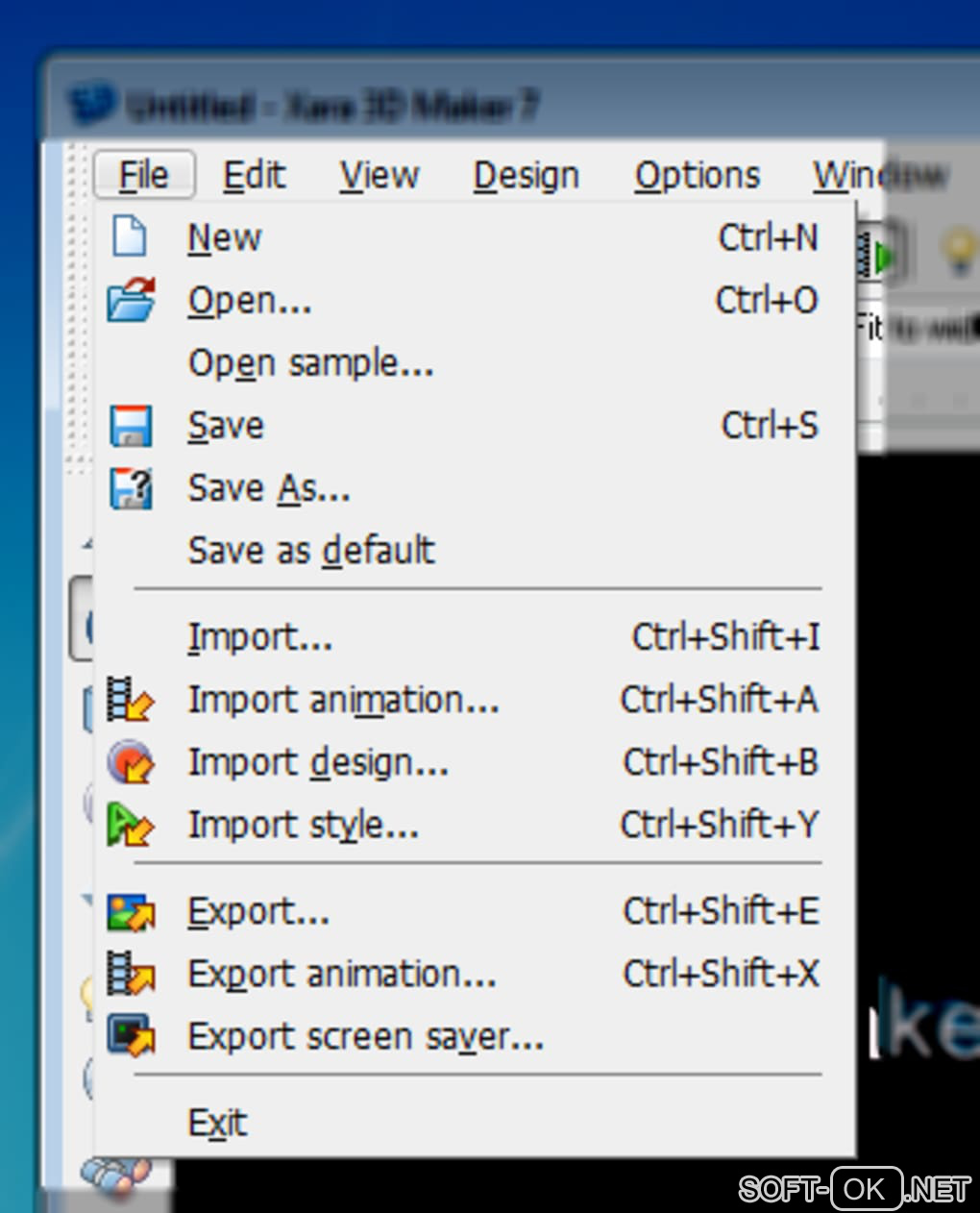
Task: Close the open File menu
Action: pos(144,176)
